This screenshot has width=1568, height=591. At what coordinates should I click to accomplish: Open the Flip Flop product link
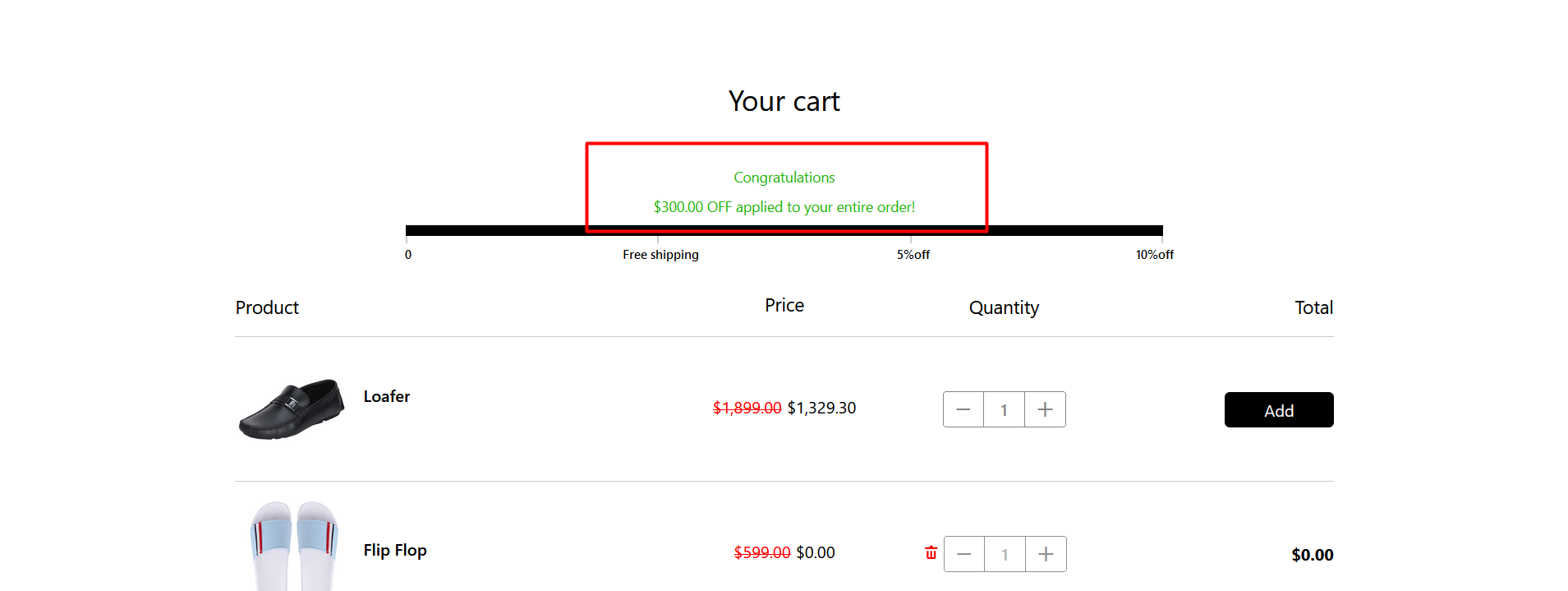coord(395,550)
